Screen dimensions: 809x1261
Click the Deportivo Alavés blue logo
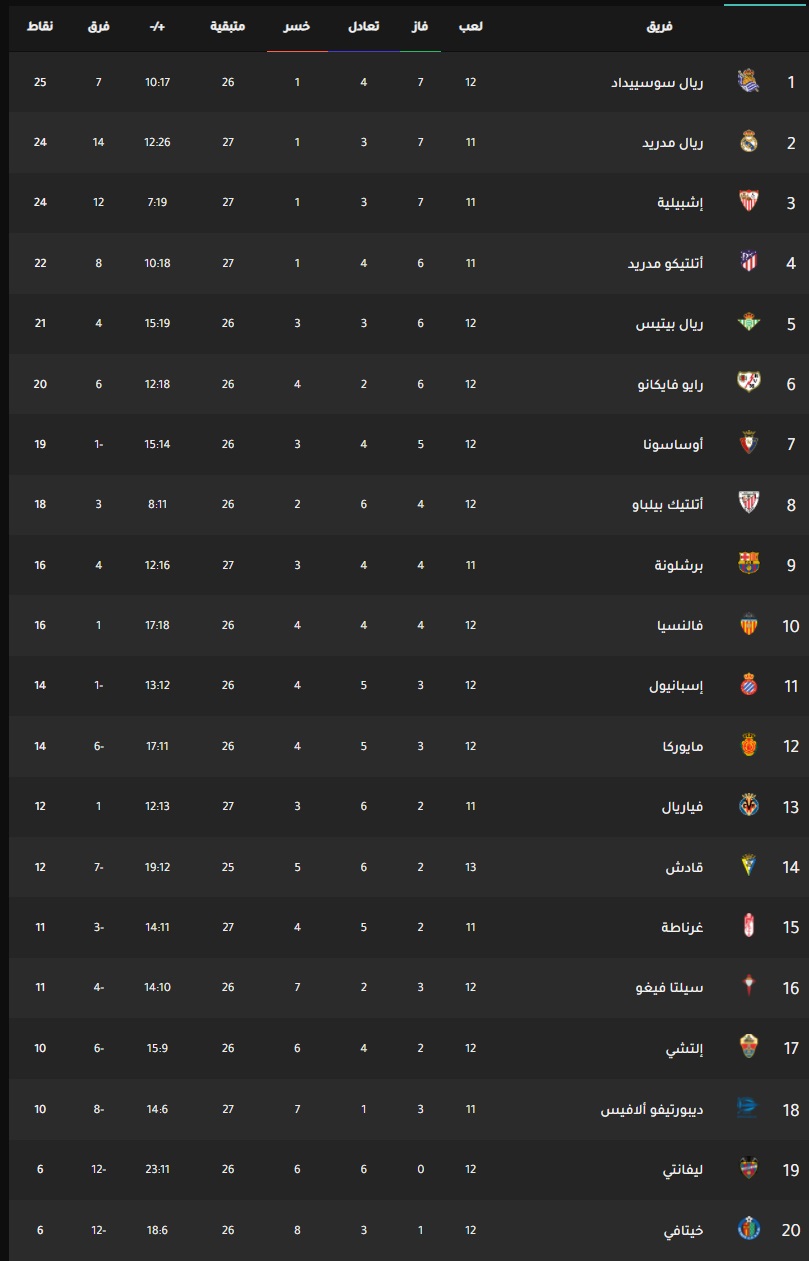[748, 1108]
